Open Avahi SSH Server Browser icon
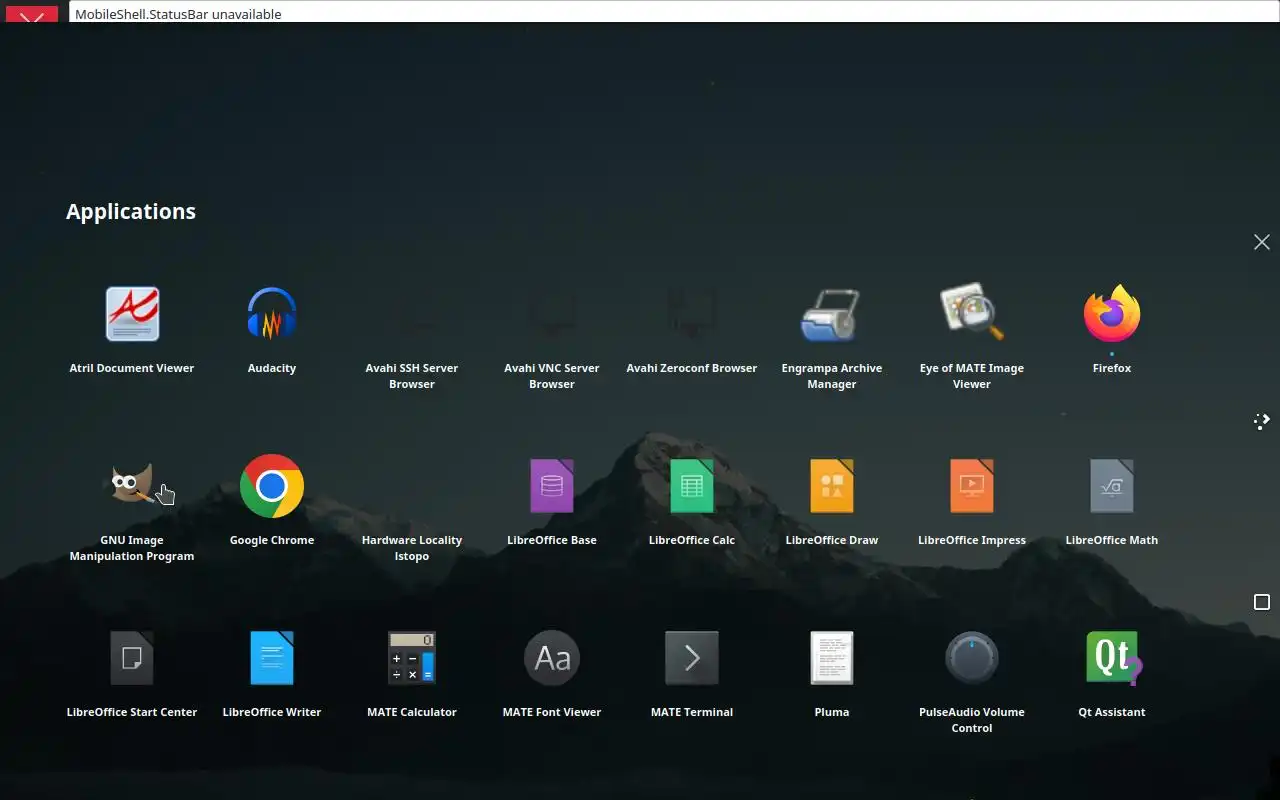 tap(412, 314)
